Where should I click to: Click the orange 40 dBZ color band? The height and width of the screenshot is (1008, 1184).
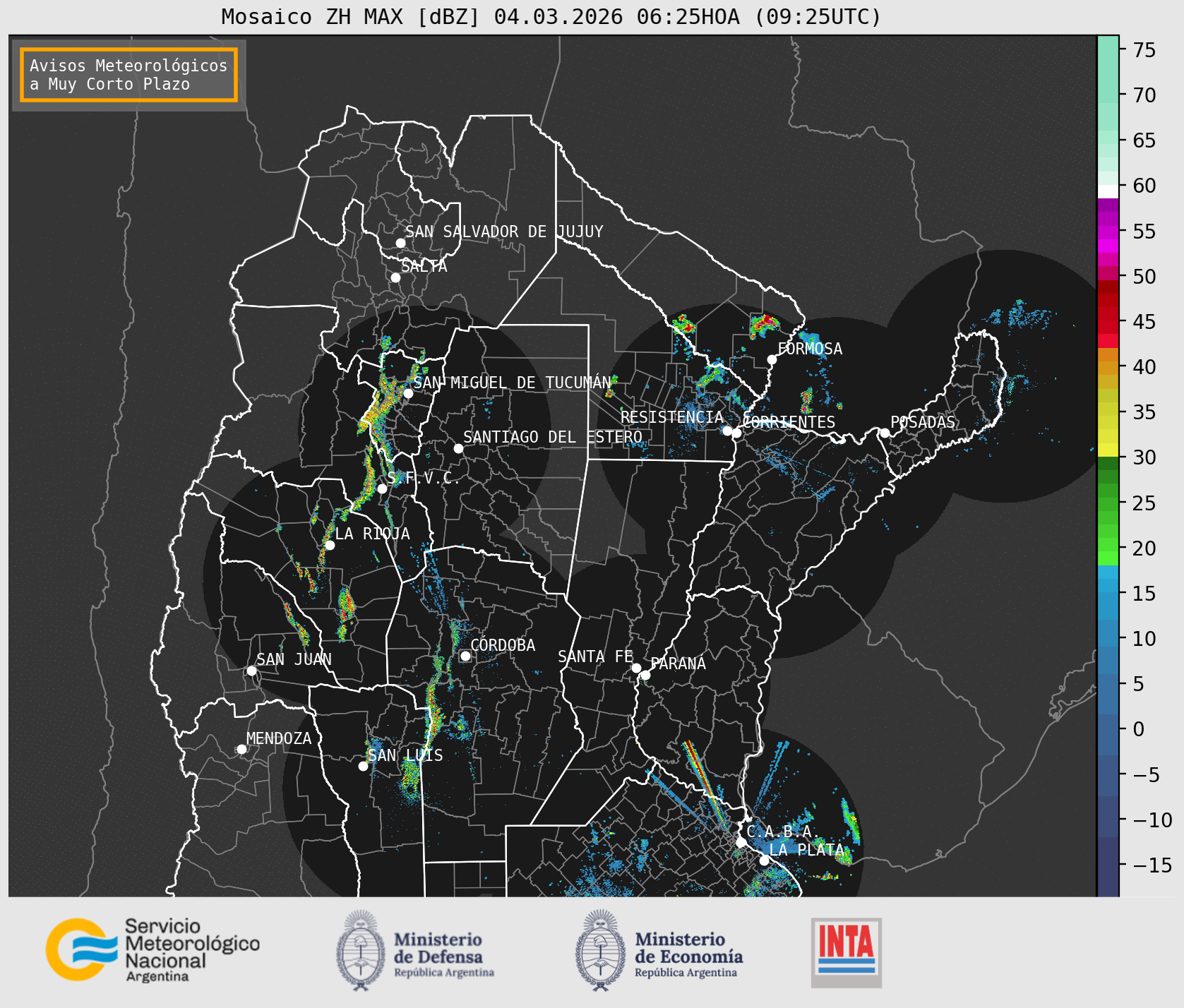click(1108, 368)
